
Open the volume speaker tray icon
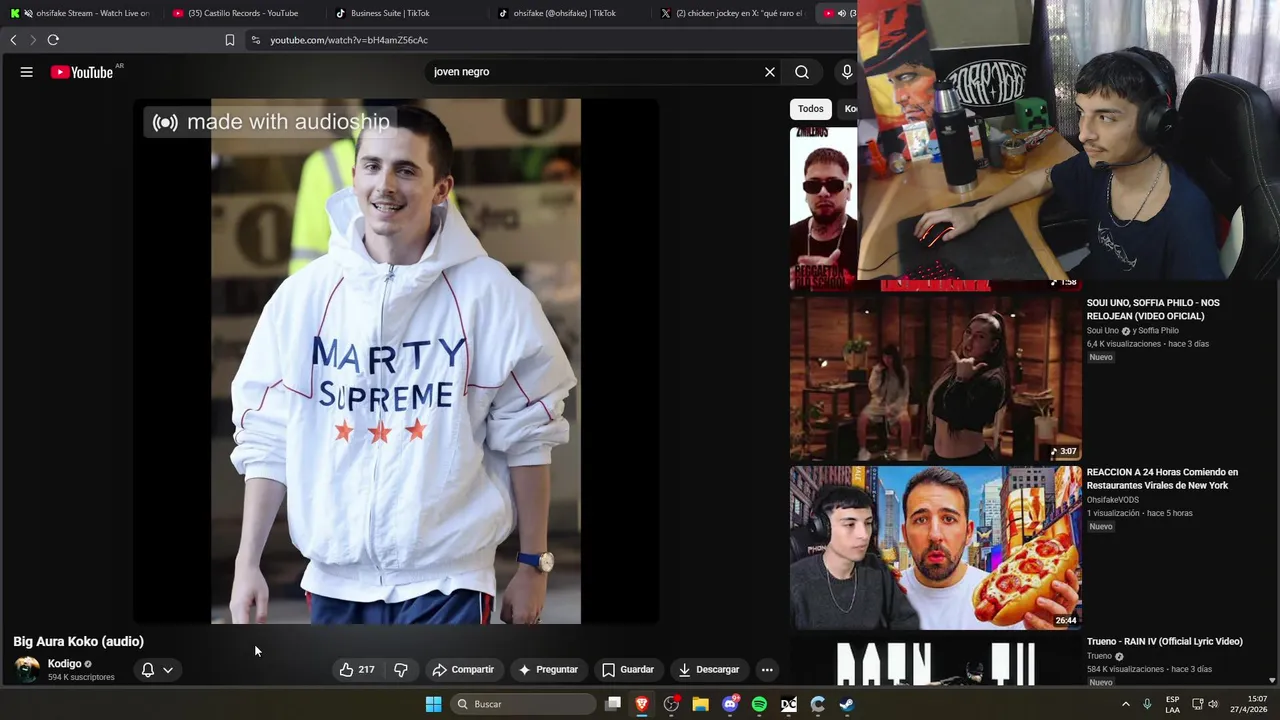[x=1214, y=704]
